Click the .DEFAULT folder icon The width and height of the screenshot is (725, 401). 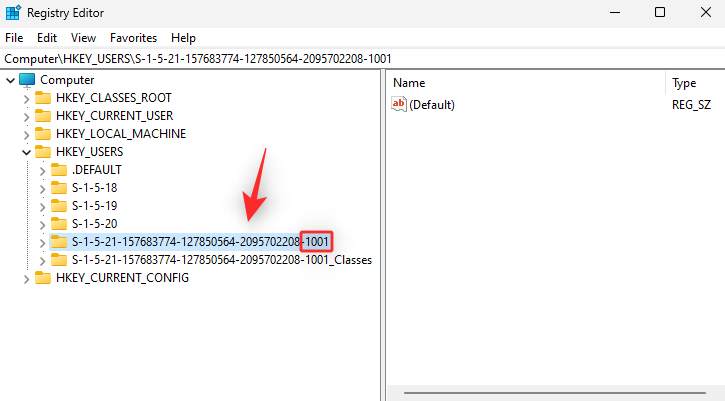coord(59,170)
